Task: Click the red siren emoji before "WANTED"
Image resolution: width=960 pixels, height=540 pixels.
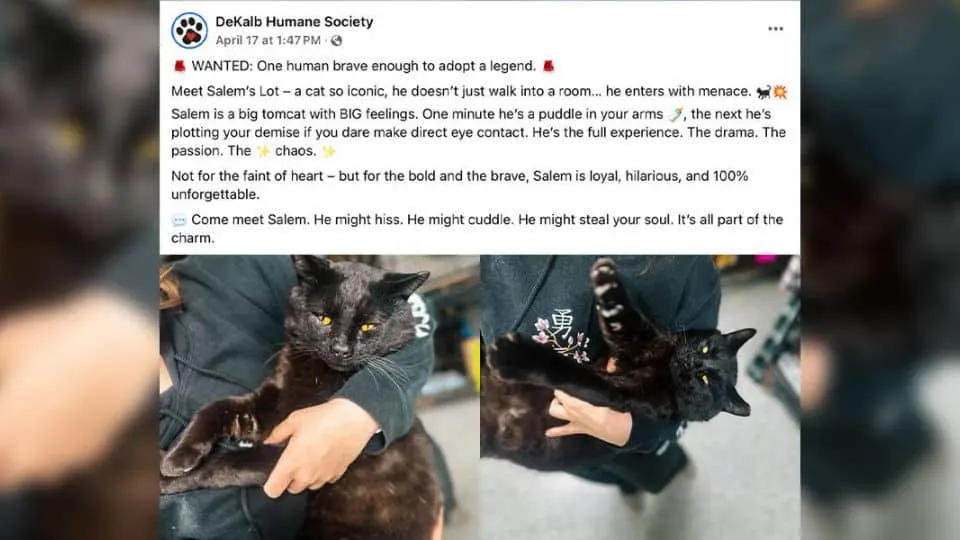Action: point(179,66)
